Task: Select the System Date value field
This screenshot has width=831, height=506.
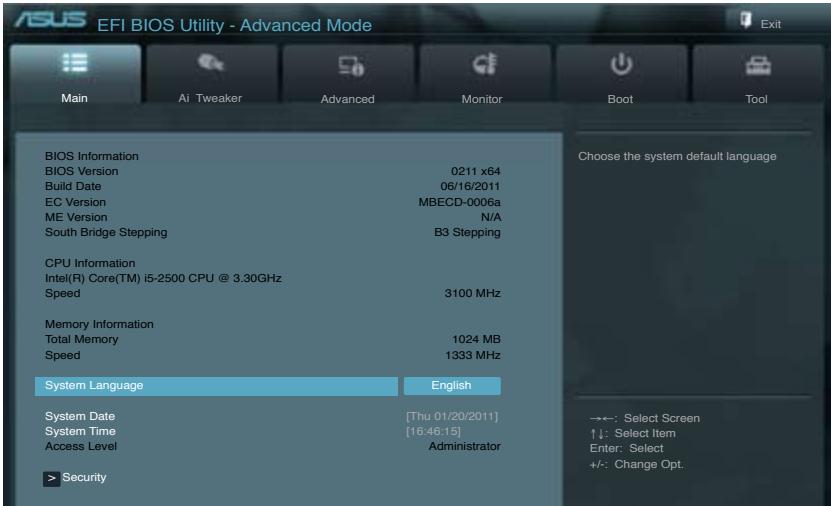Action: [x=452, y=416]
